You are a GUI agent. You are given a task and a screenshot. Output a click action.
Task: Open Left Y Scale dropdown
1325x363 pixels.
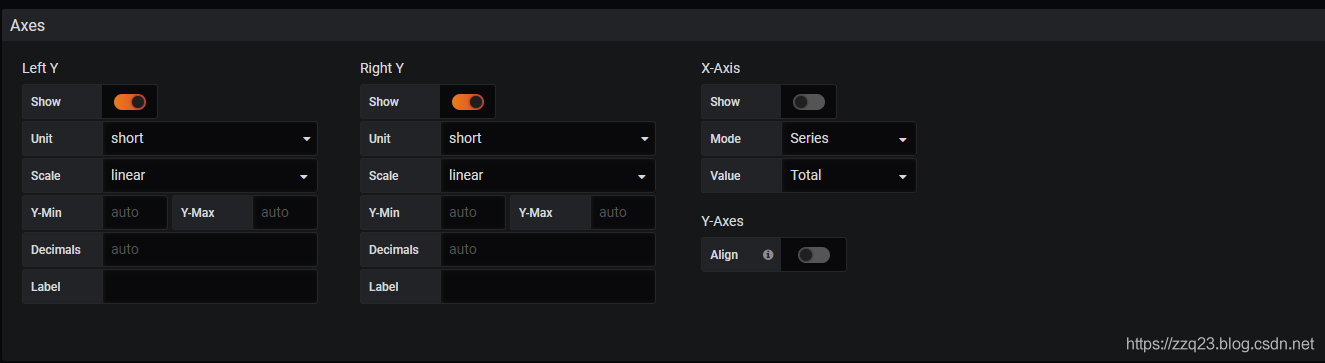pyautogui.click(x=210, y=176)
